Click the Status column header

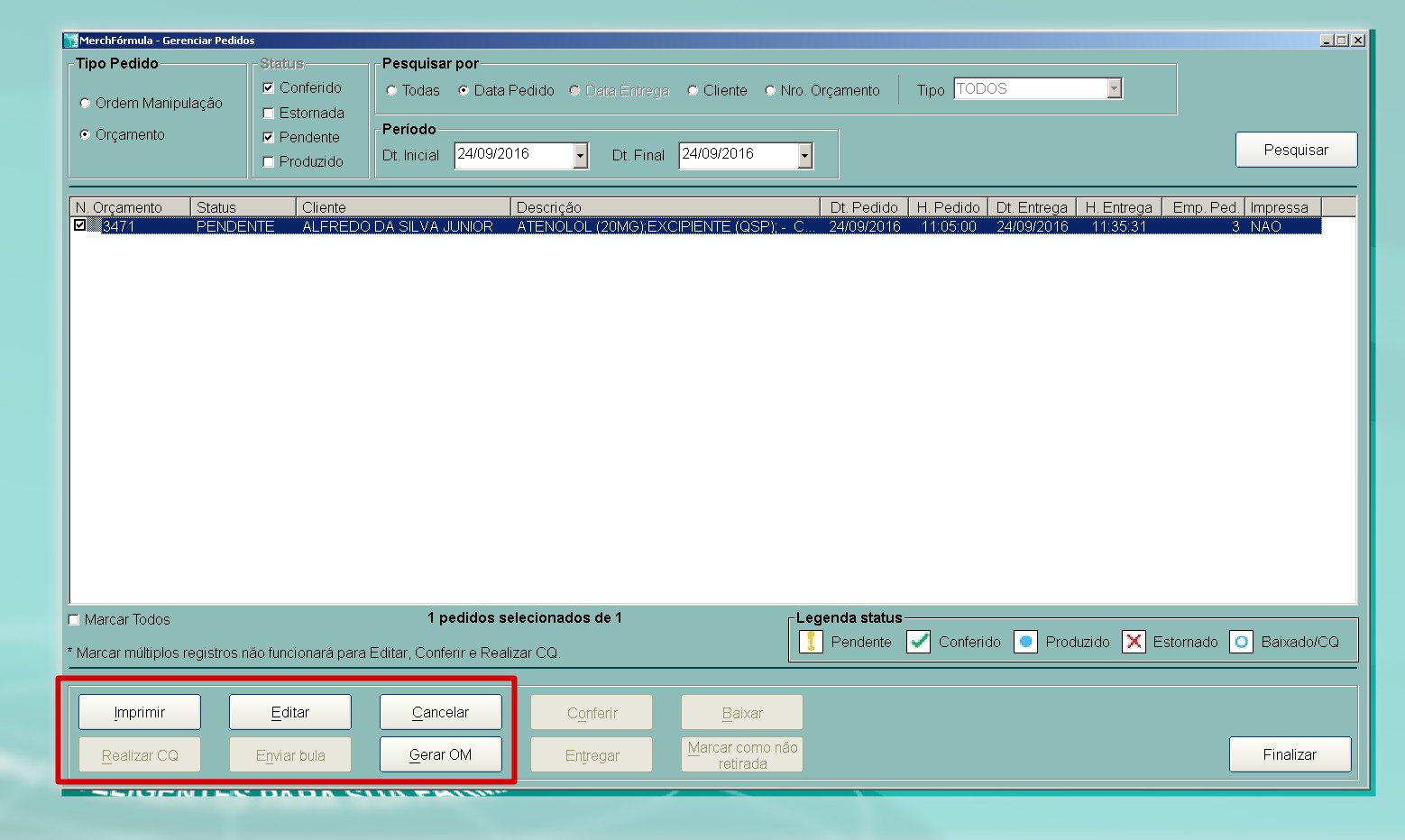tap(243, 207)
